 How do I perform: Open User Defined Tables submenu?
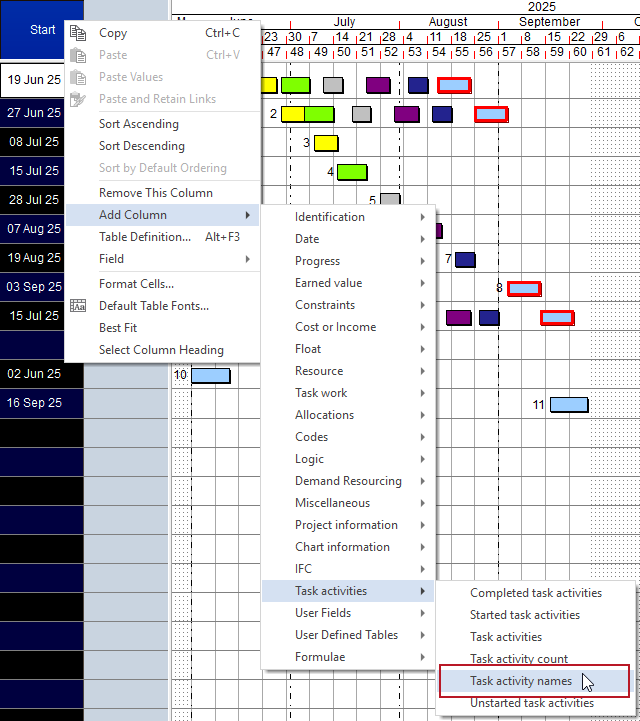[x=348, y=635]
